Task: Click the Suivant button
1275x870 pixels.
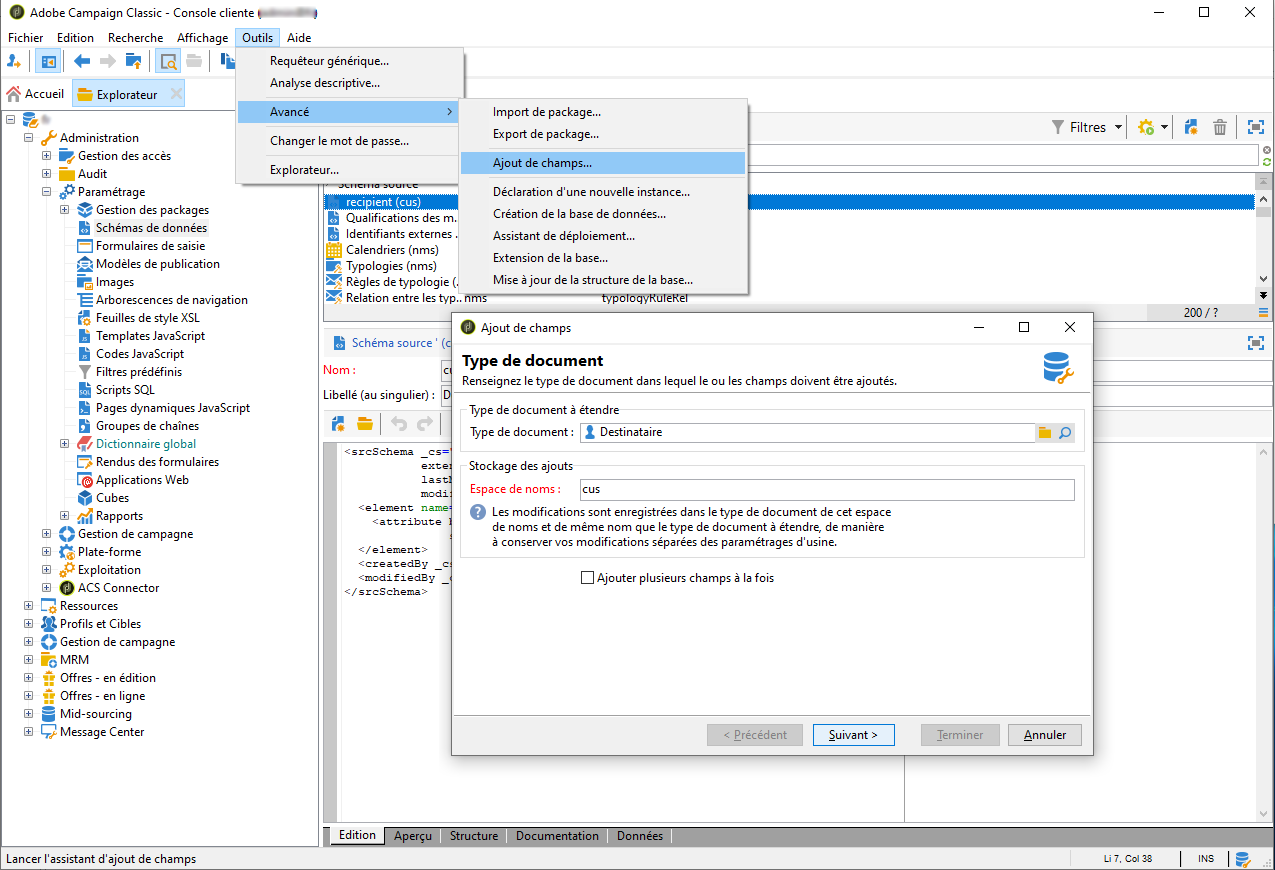Action: pos(853,735)
